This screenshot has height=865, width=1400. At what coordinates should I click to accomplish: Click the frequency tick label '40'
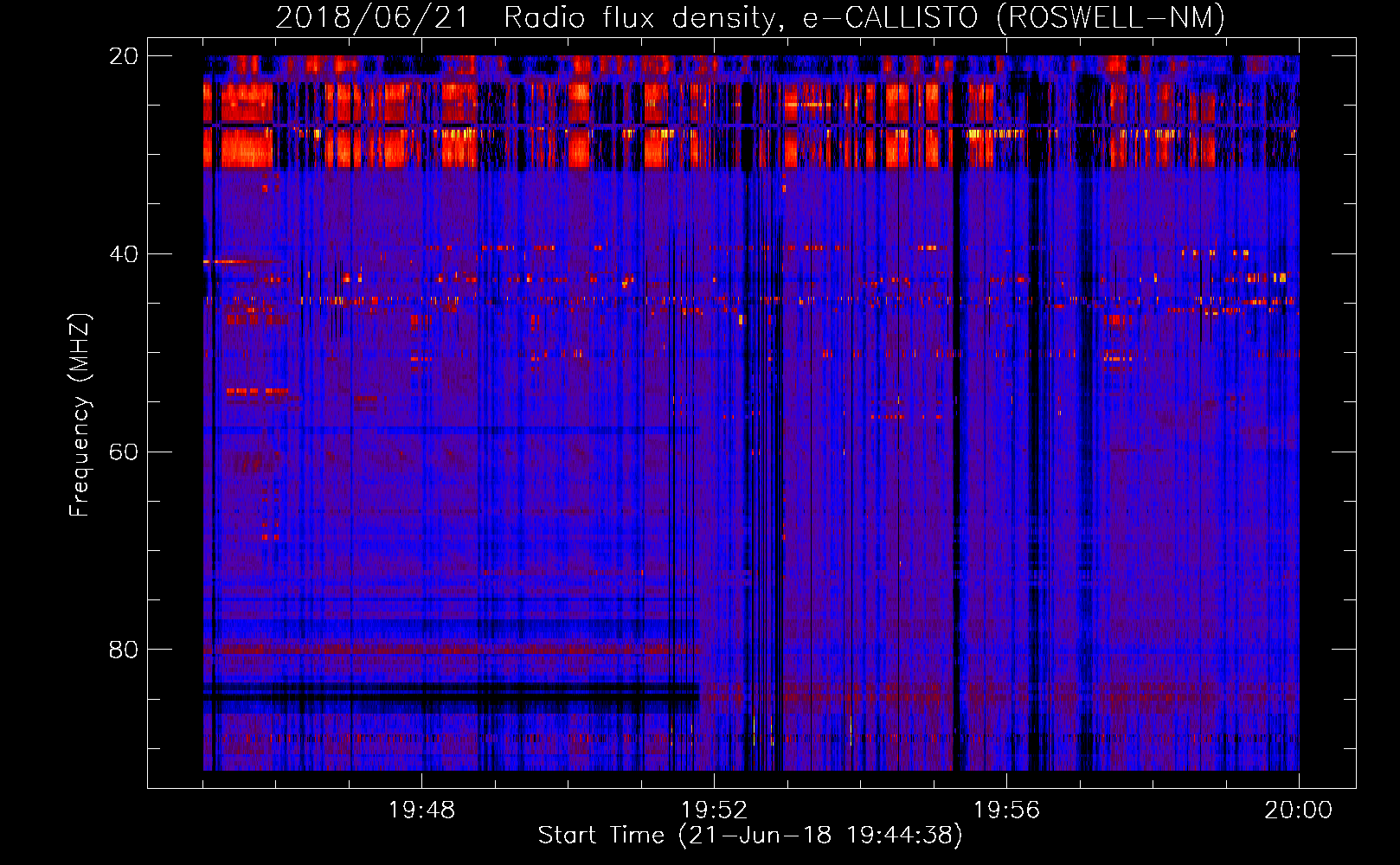click(x=124, y=254)
